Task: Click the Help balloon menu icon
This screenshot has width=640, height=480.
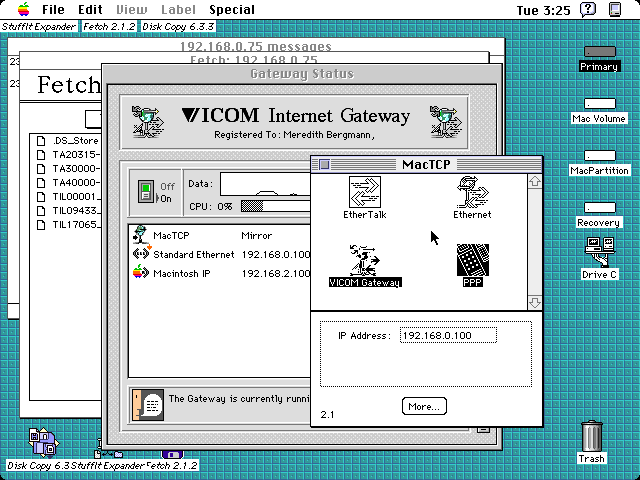Action: 588,9
